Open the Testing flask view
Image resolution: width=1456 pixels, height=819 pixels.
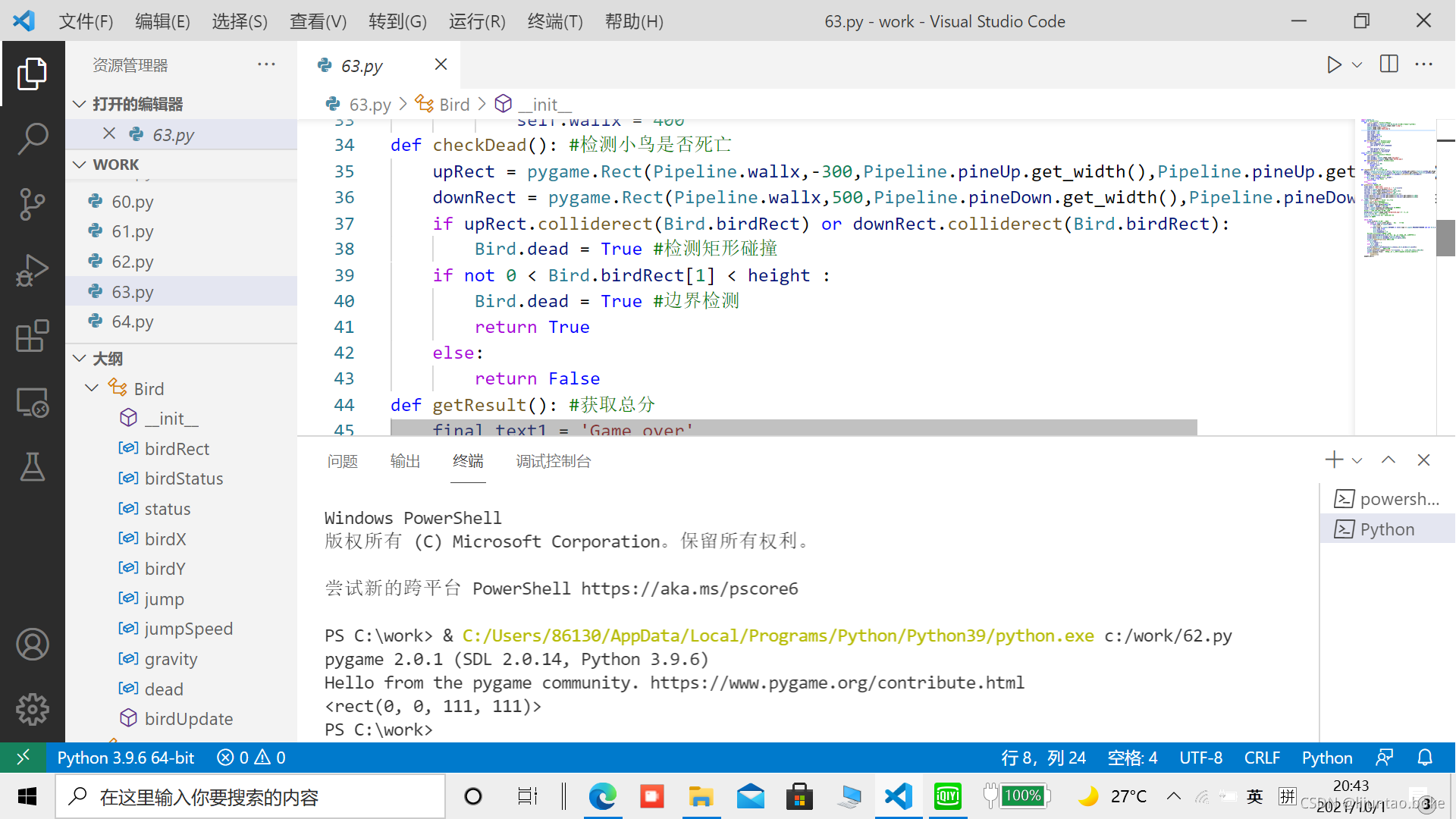(x=33, y=467)
